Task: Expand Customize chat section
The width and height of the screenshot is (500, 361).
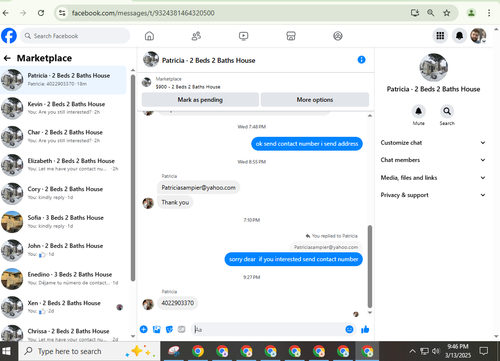Action: pos(433,143)
